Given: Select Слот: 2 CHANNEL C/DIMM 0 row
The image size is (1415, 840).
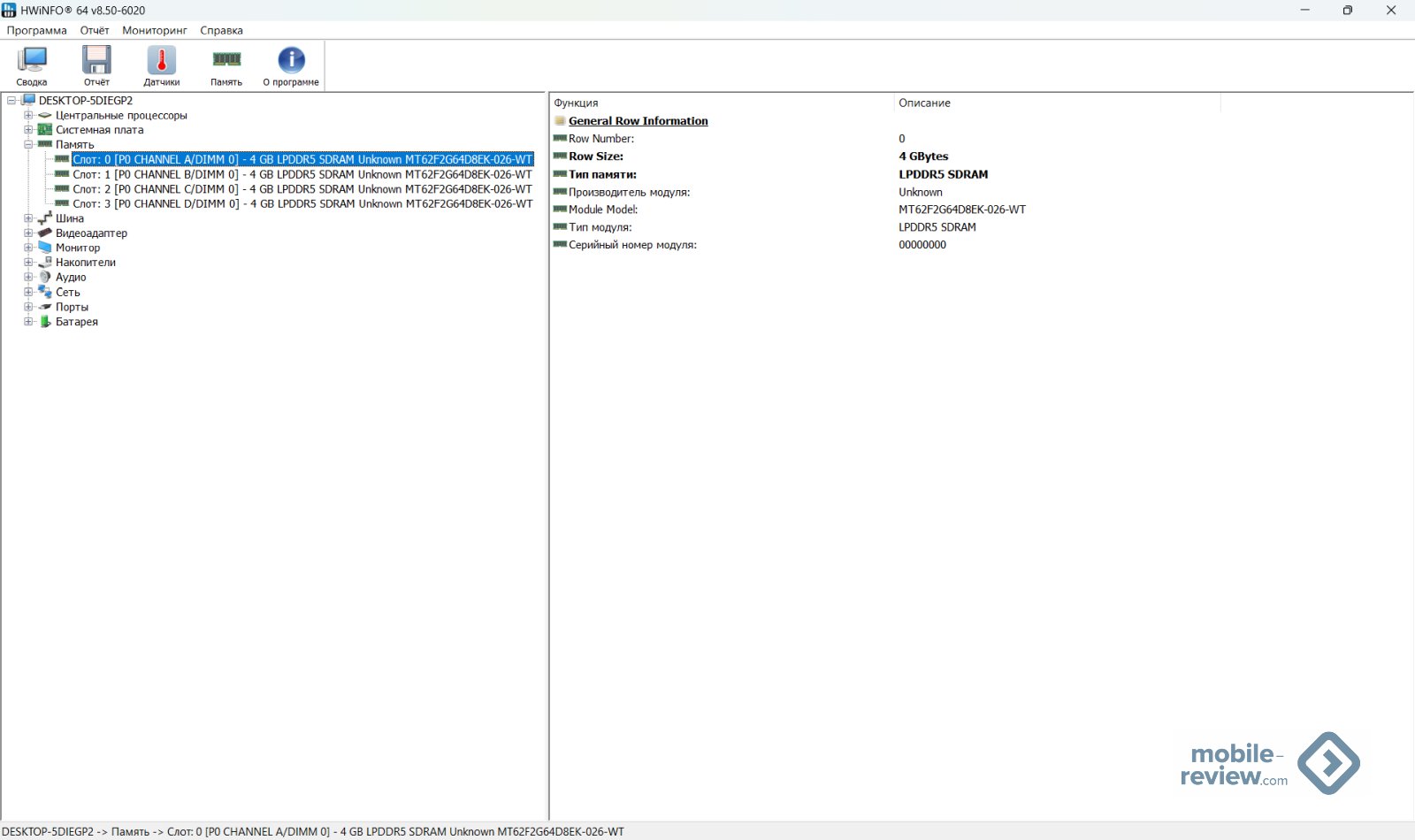Looking at the screenshot, I should [x=302, y=189].
